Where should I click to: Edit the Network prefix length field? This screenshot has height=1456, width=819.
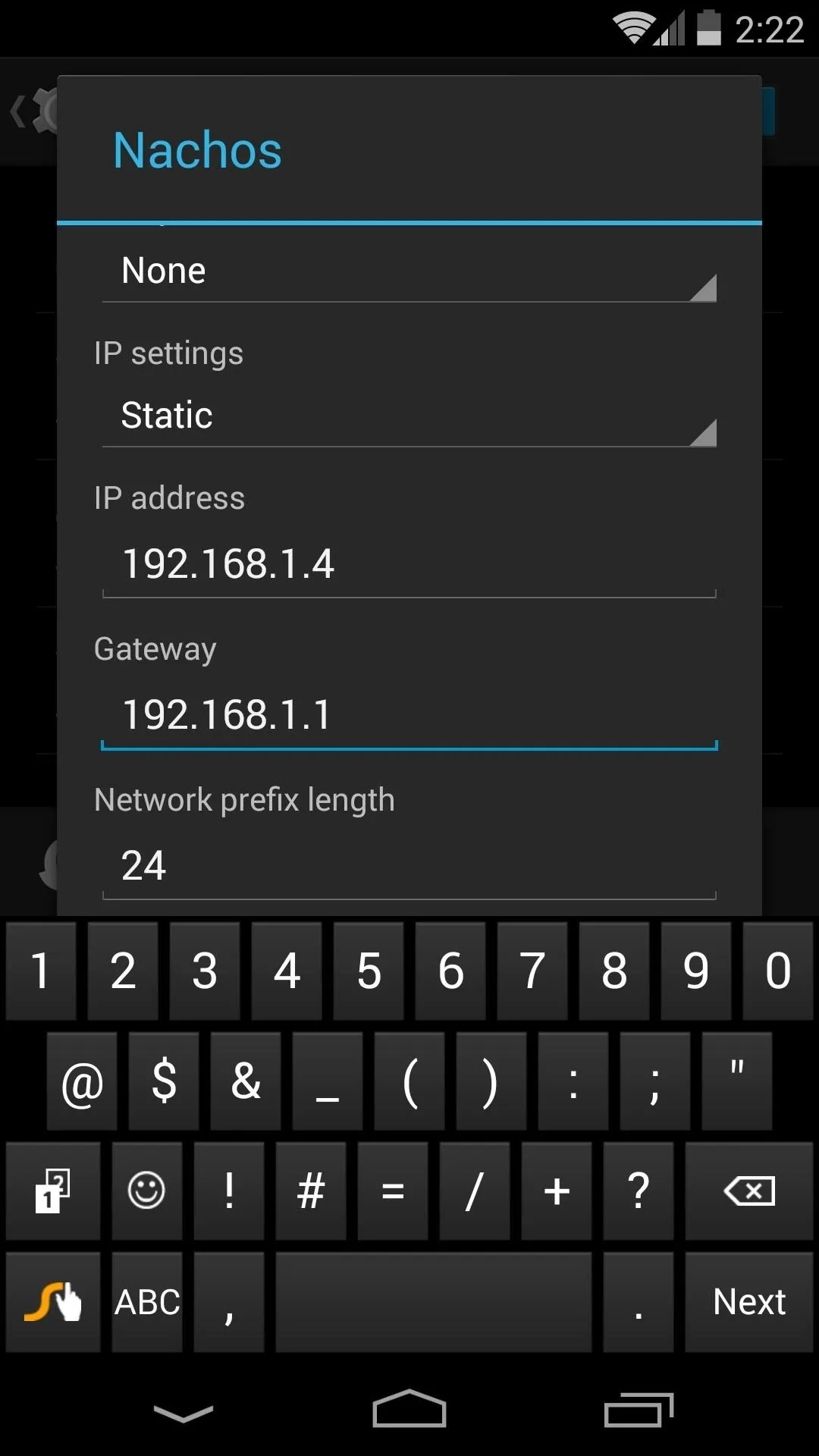tap(409, 866)
